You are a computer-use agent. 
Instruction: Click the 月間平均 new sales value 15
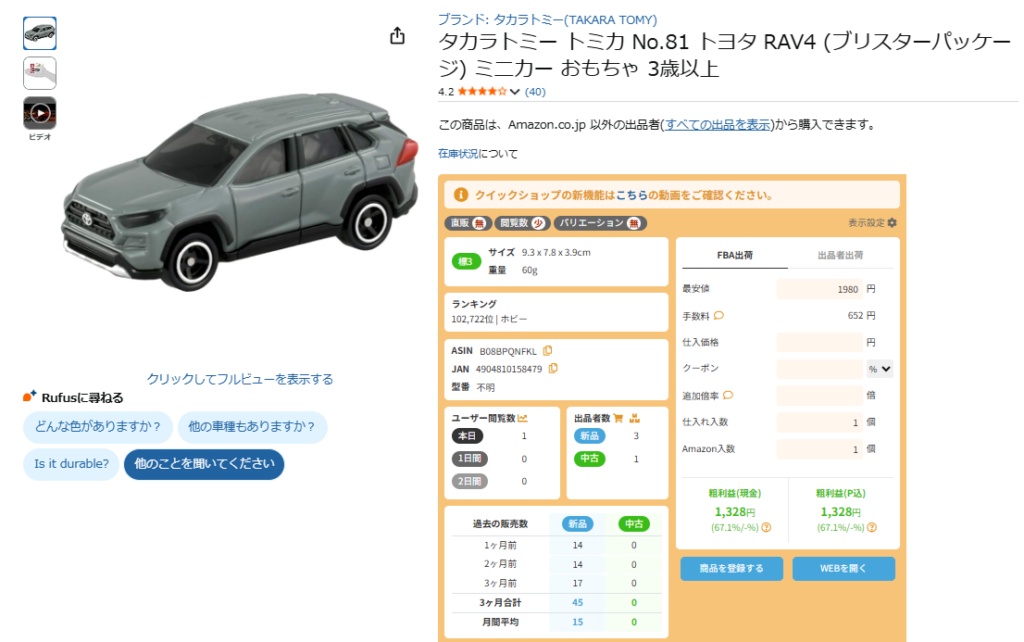[x=577, y=622]
